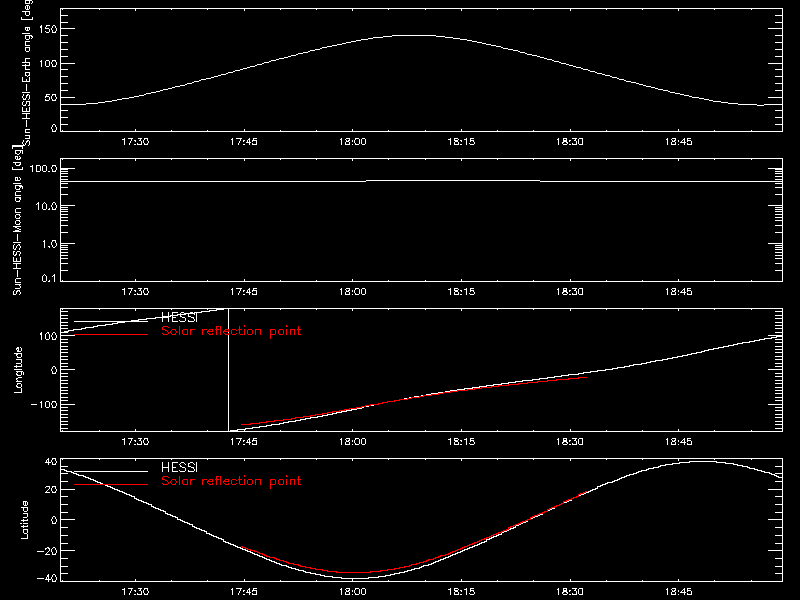This screenshot has width=800, height=600.
Task: Select the 10.0 tick label on Moon angle plot
Action: coord(46,206)
